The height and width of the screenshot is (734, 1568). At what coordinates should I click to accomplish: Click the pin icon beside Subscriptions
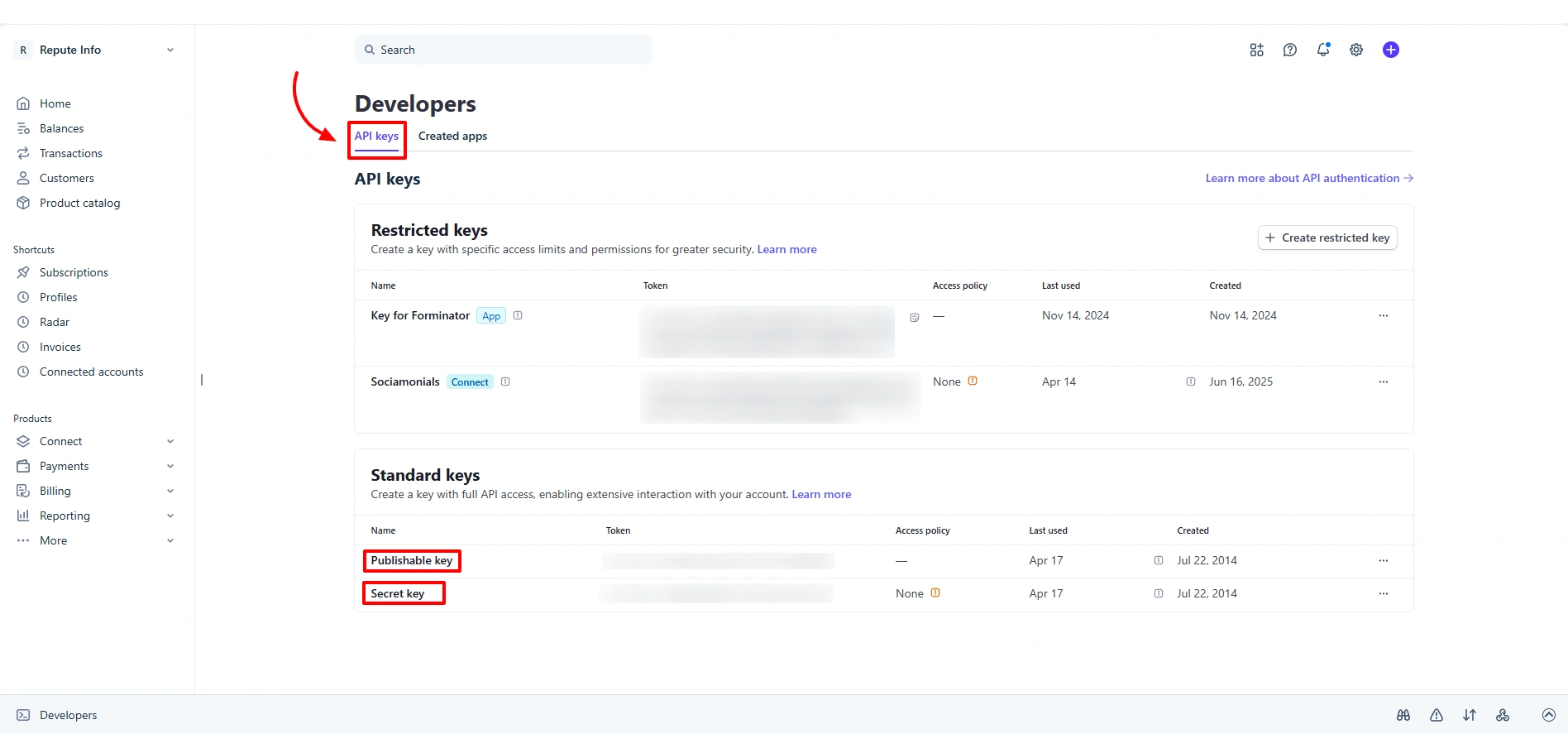click(x=23, y=272)
